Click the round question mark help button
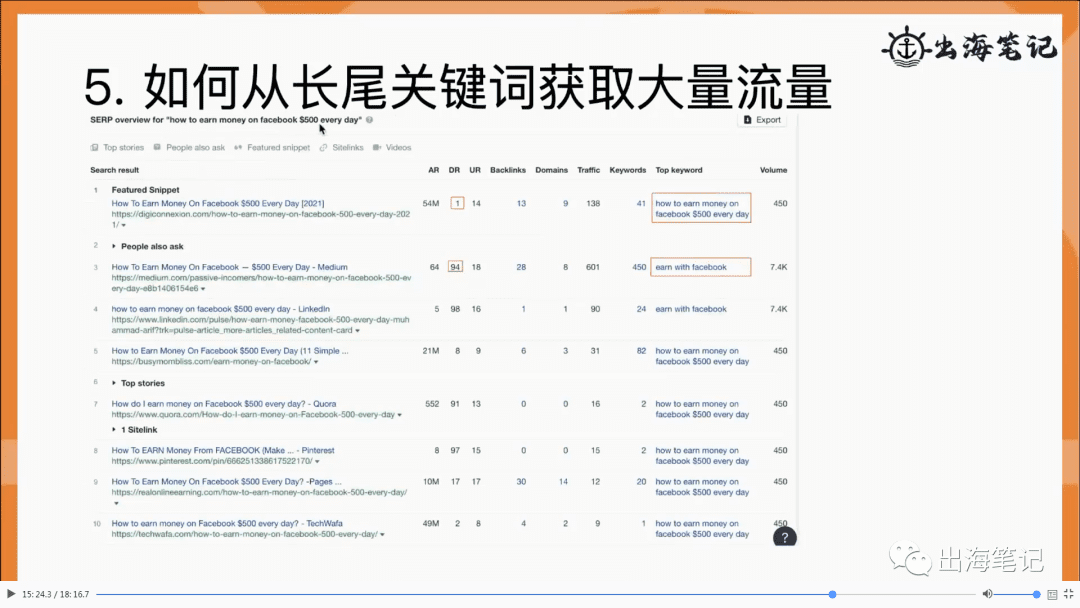This screenshot has width=1080, height=608. [785, 538]
